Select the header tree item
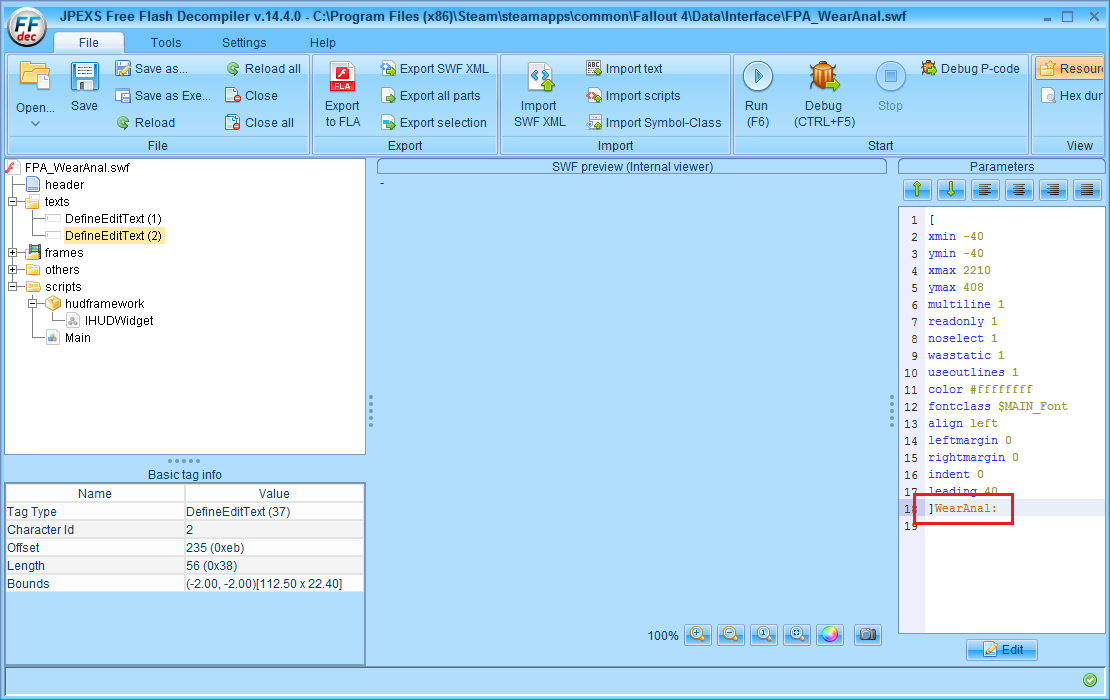This screenshot has width=1110, height=700. (64, 185)
